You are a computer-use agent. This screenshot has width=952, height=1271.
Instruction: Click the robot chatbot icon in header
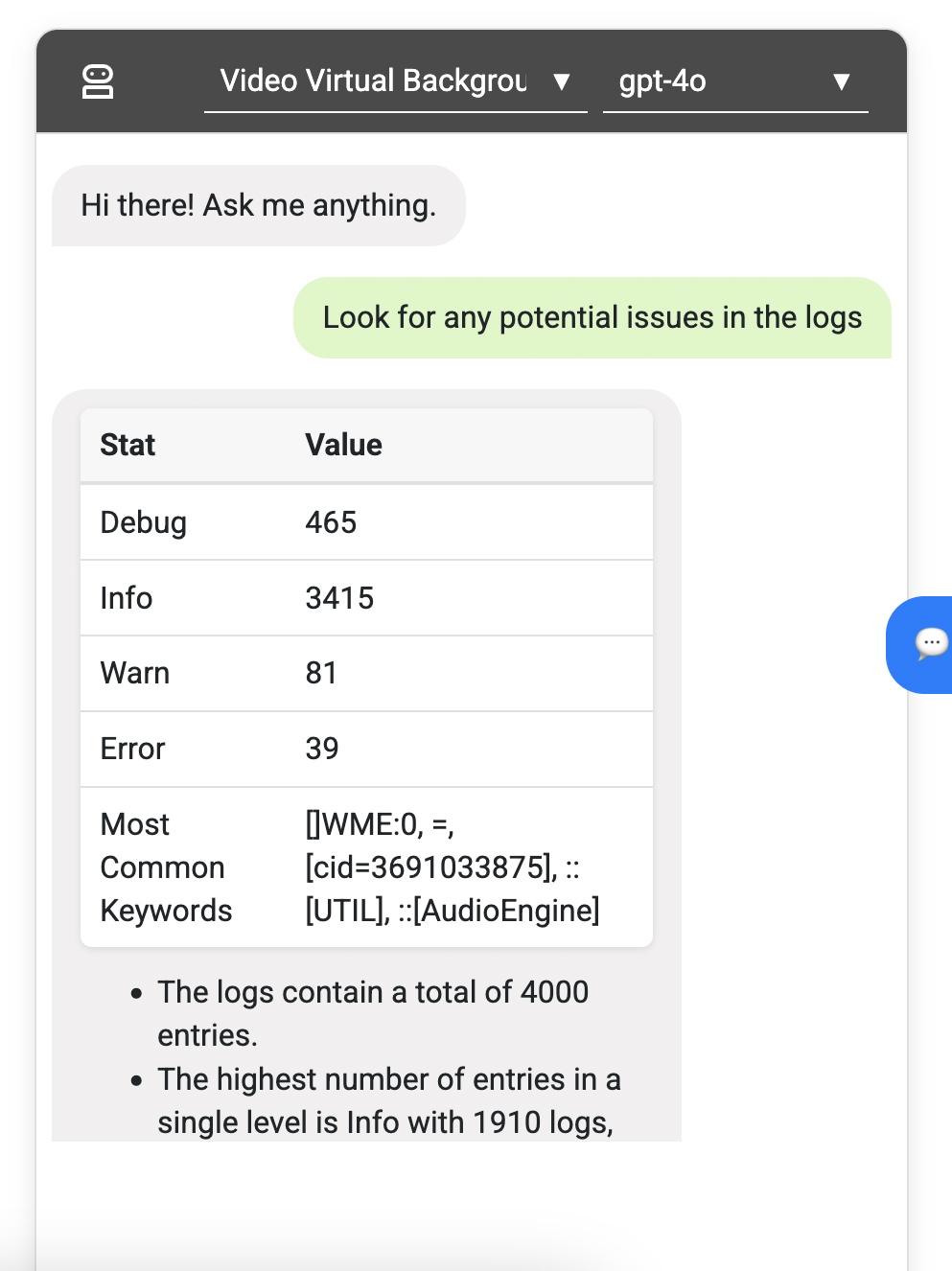coord(98,81)
